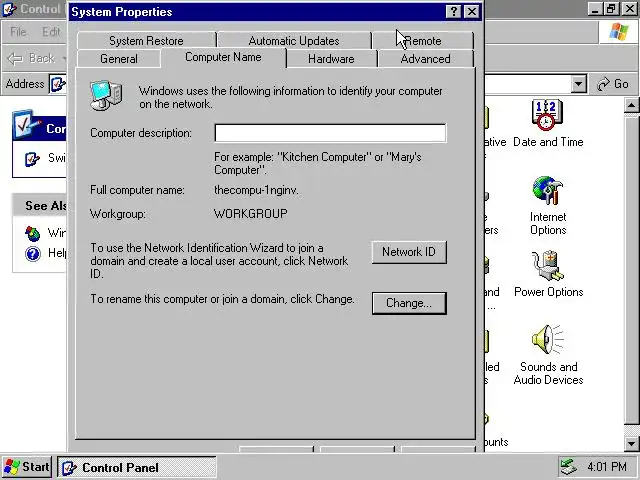Click the Windows flag logo in Control Panel
640x480 pixels.
[619, 32]
